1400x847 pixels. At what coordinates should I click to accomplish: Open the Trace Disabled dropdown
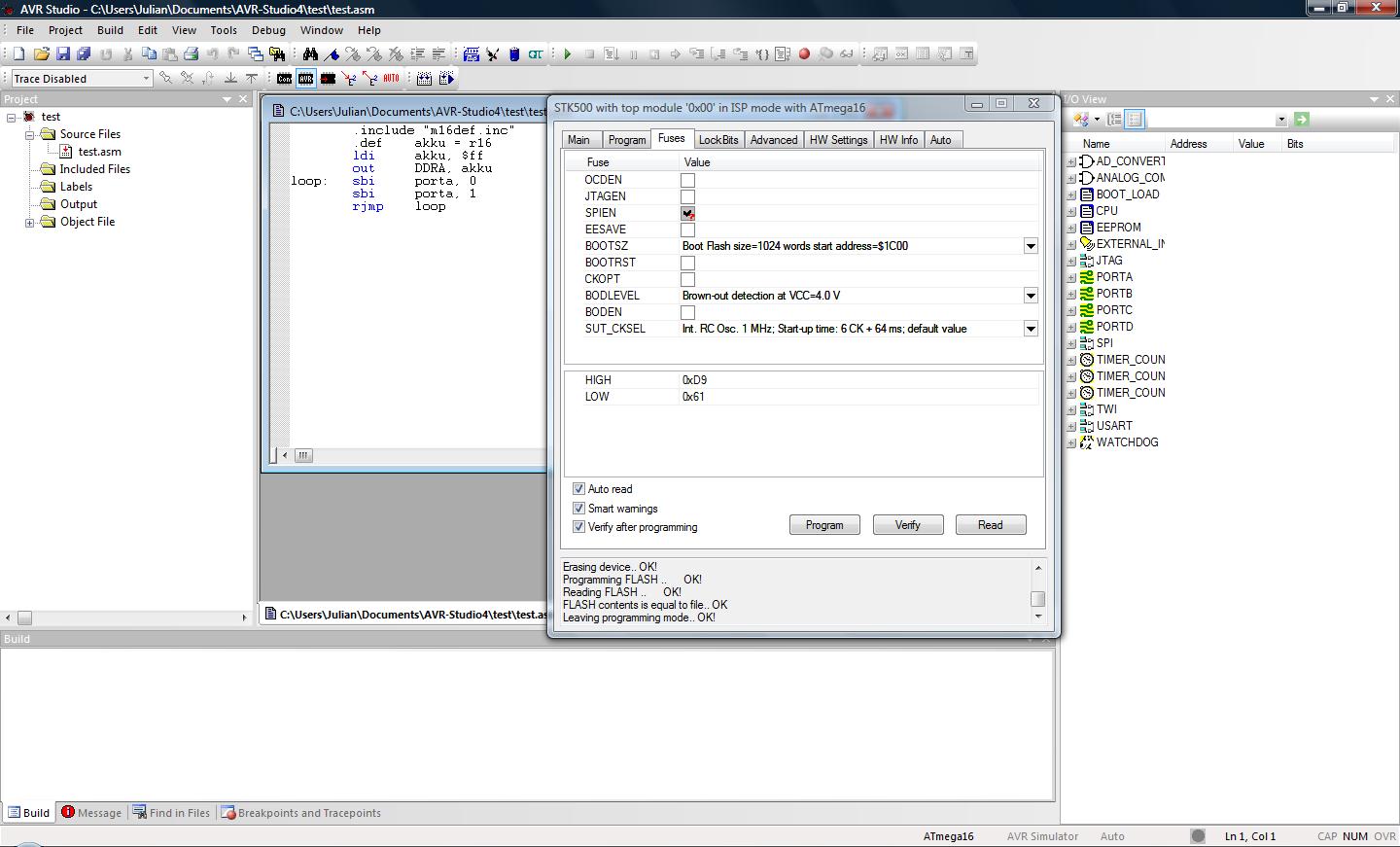point(146,79)
